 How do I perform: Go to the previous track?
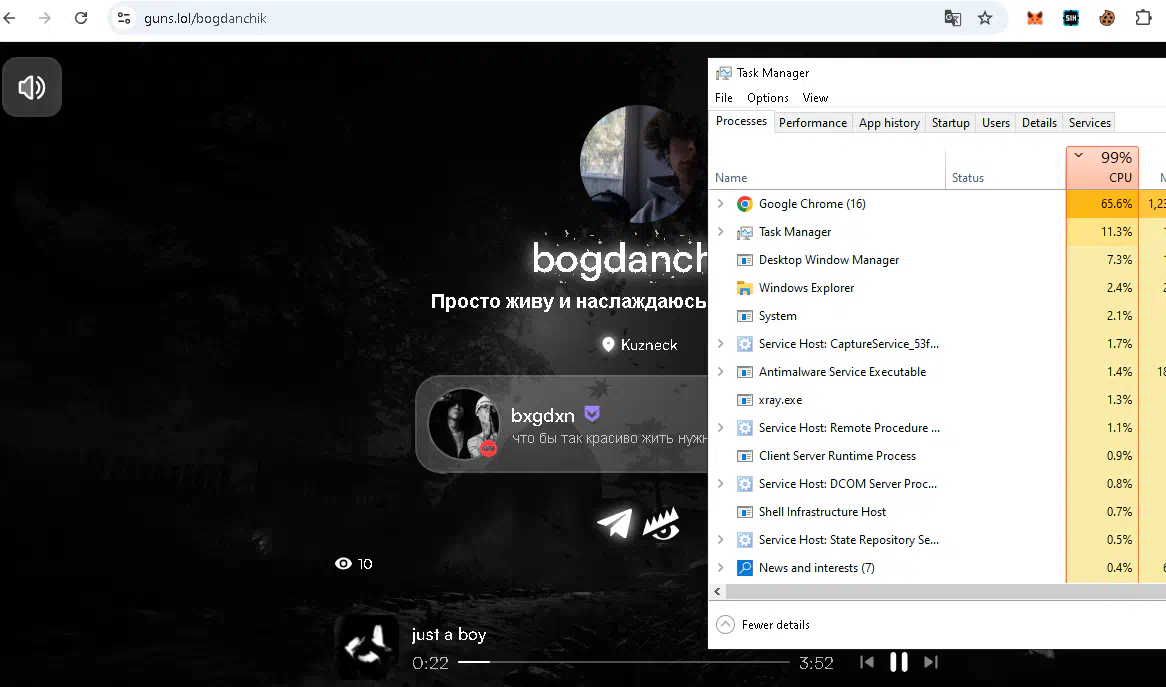click(867, 662)
